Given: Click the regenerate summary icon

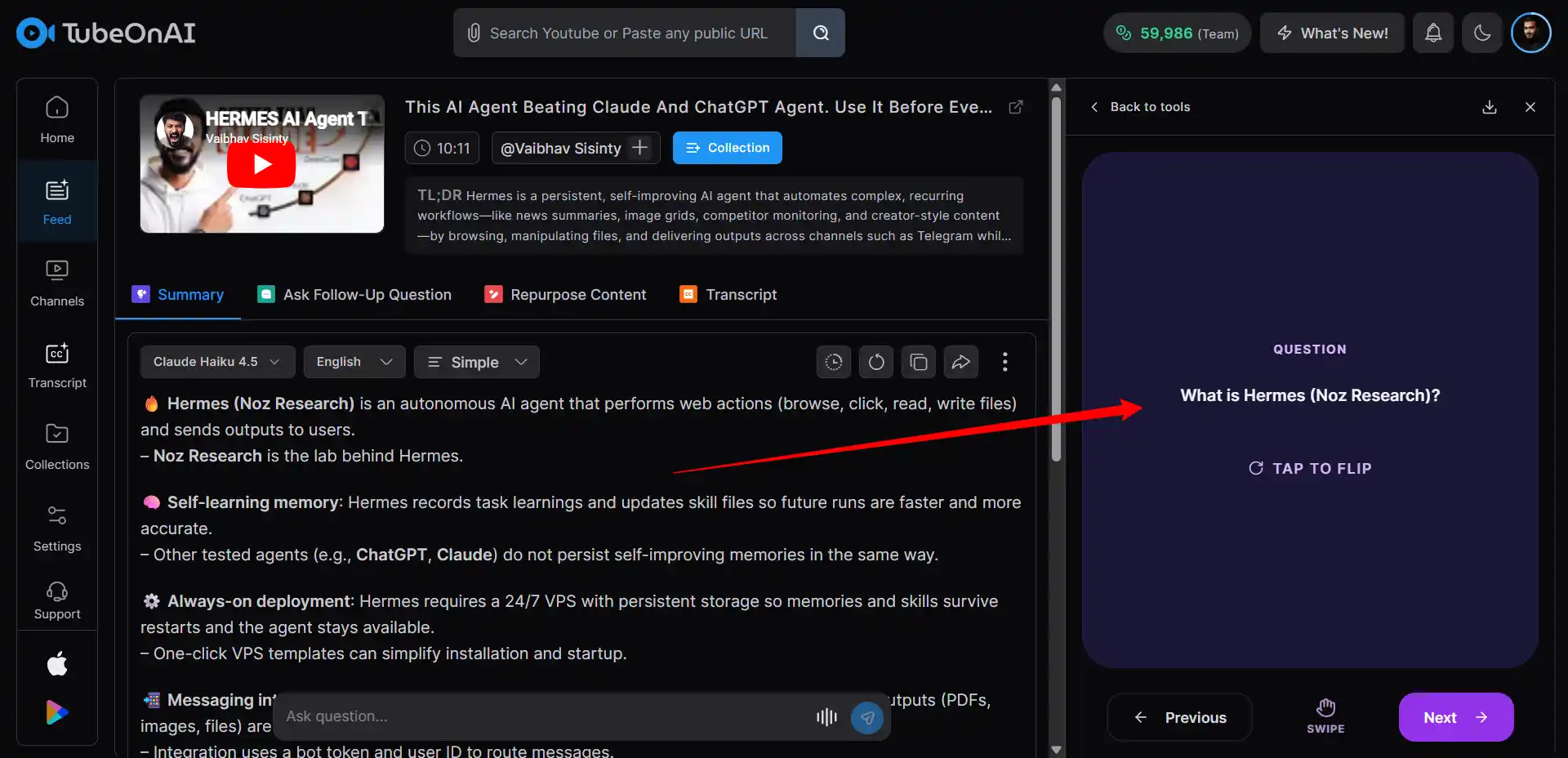Looking at the screenshot, I should point(876,362).
